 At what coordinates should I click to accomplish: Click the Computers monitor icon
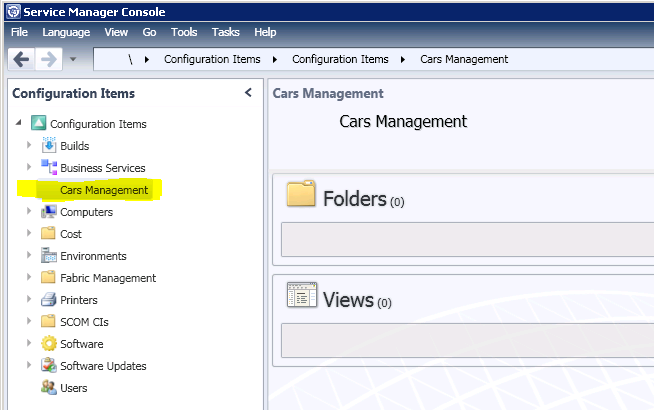[48, 212]
